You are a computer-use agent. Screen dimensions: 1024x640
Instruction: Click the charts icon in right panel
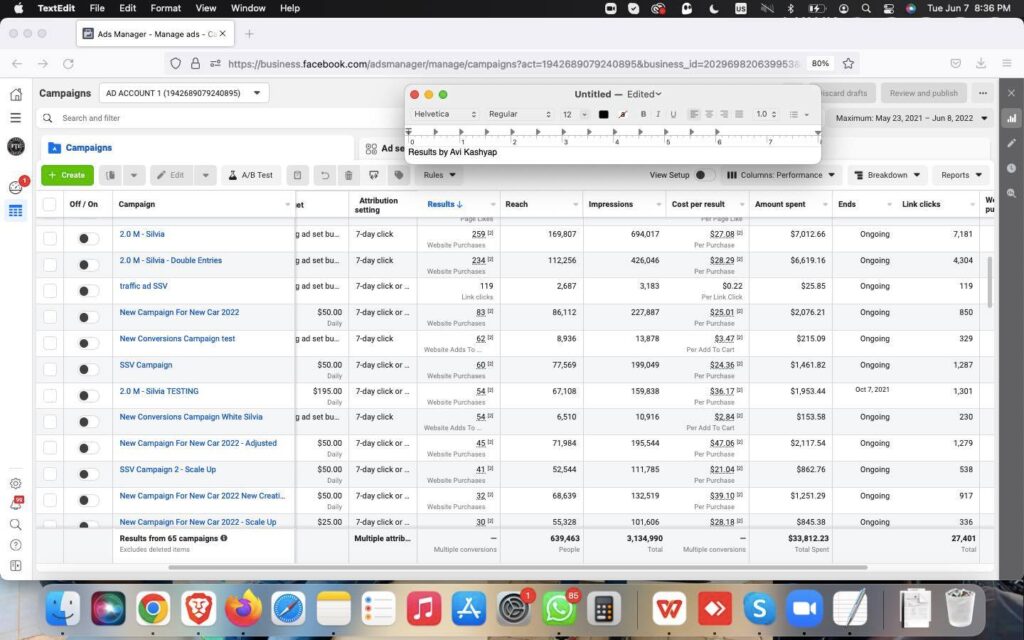click(1011, 118)
